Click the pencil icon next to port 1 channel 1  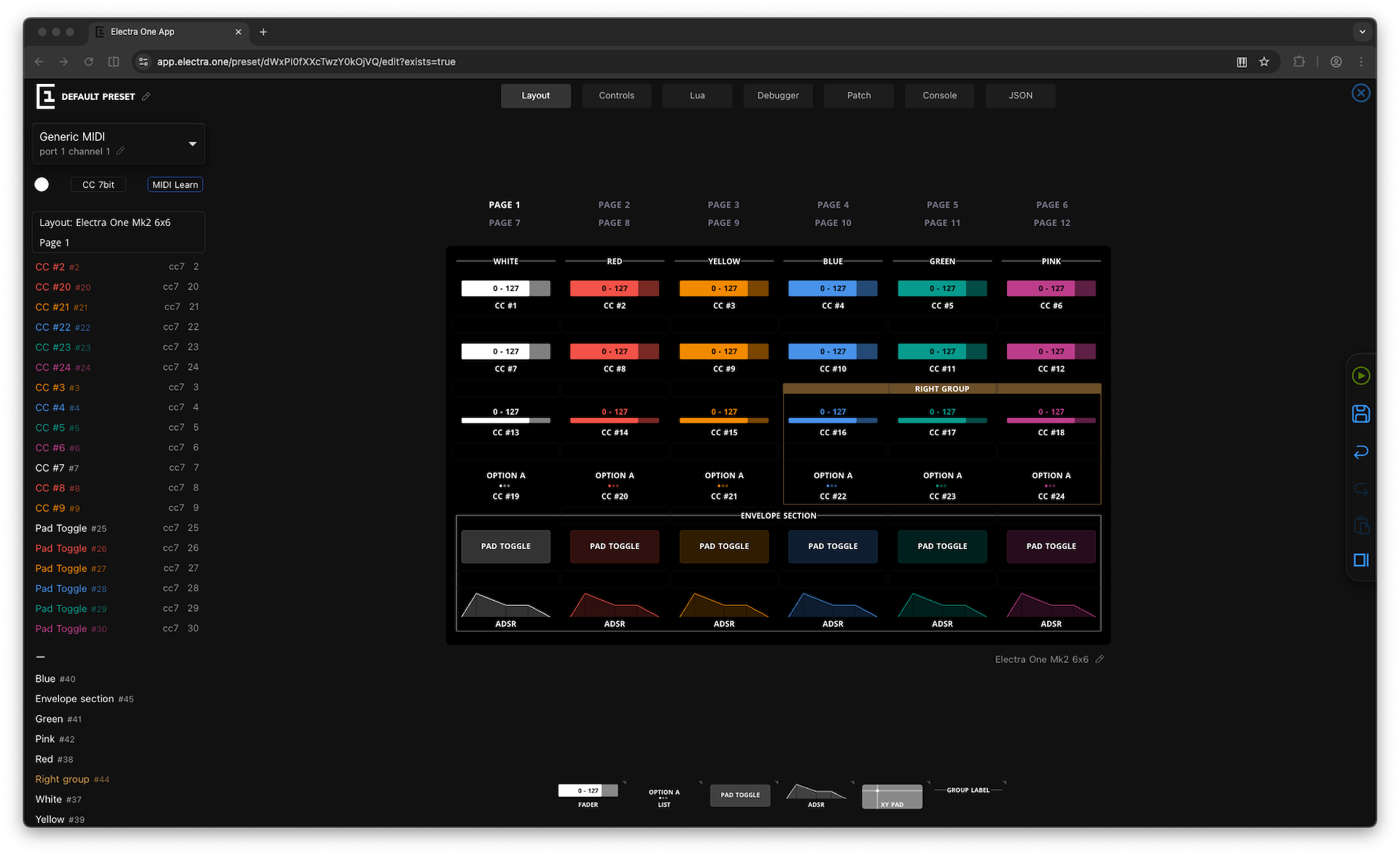pos(121,151)
